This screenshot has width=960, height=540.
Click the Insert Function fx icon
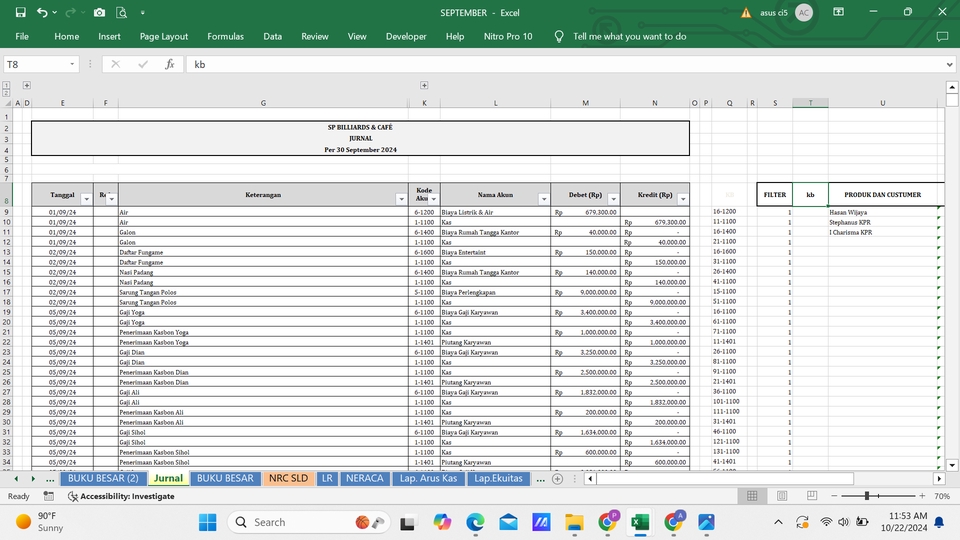pos(170,64)
